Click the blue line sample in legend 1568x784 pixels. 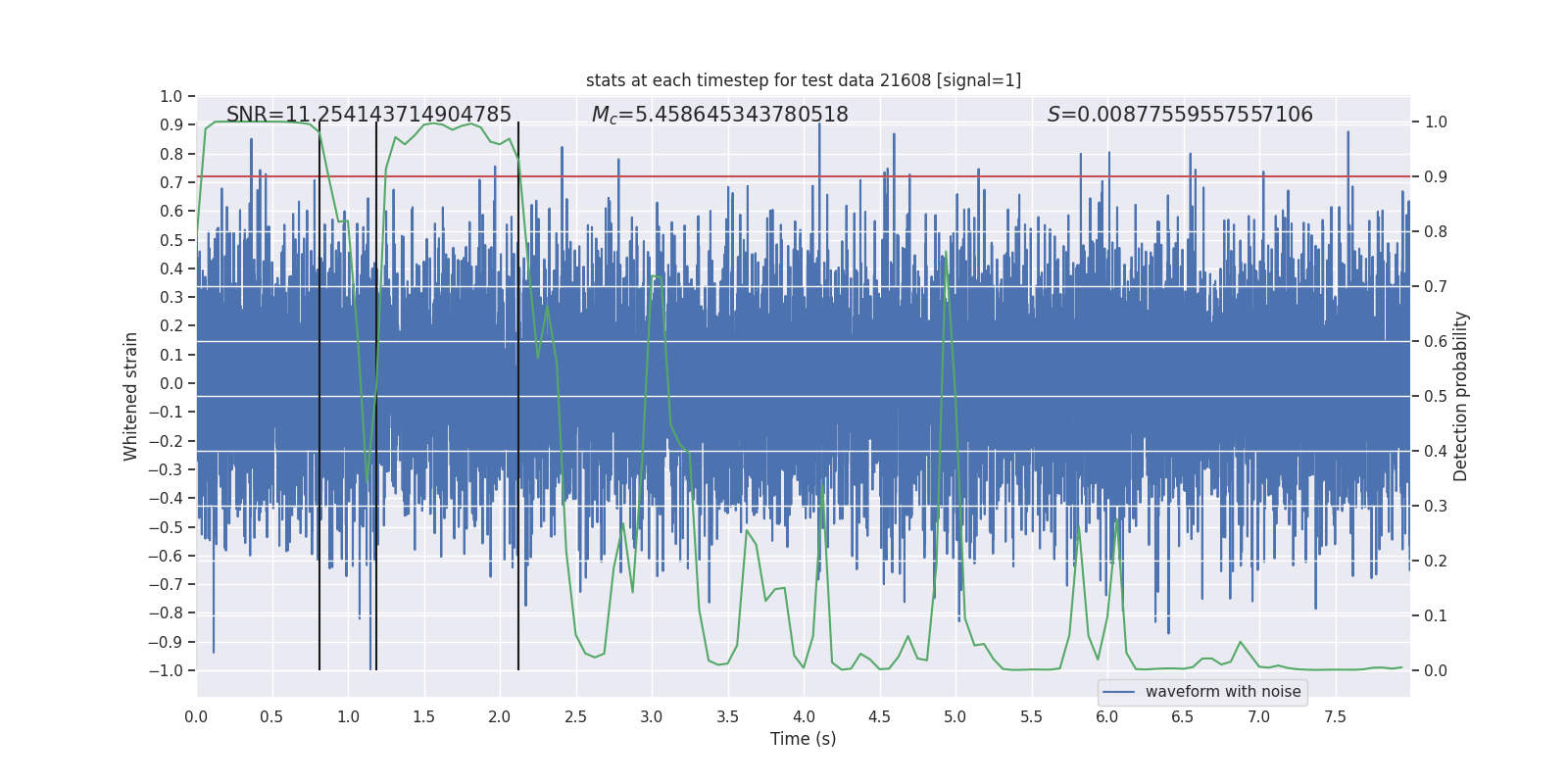1119,692
